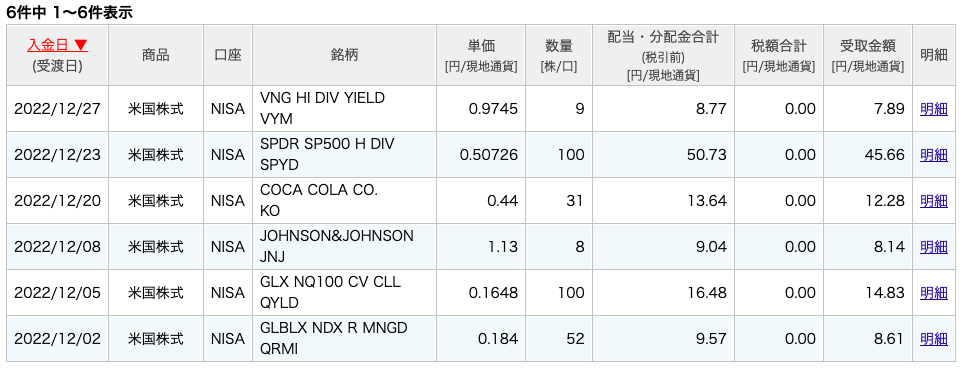964x368 pixels.
Task: Click the 税額合計 column header
Action: pos(778,55)
